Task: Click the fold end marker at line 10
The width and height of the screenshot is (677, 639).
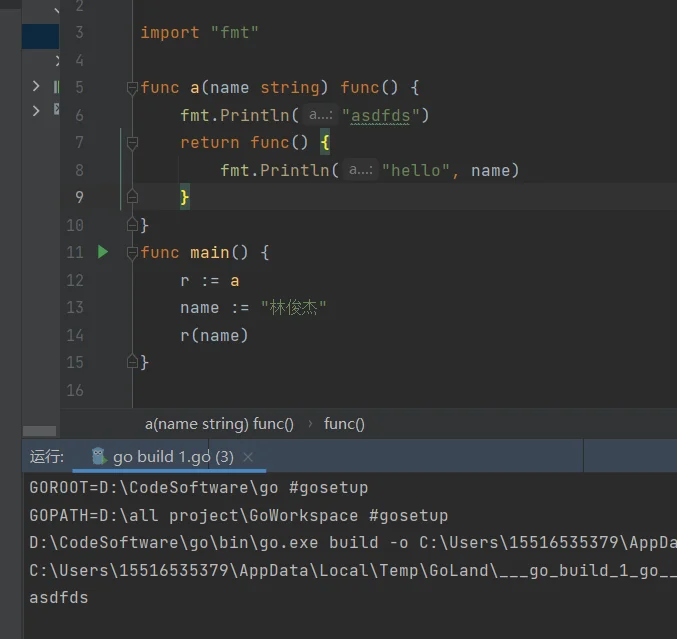Action: click(132, 225)
